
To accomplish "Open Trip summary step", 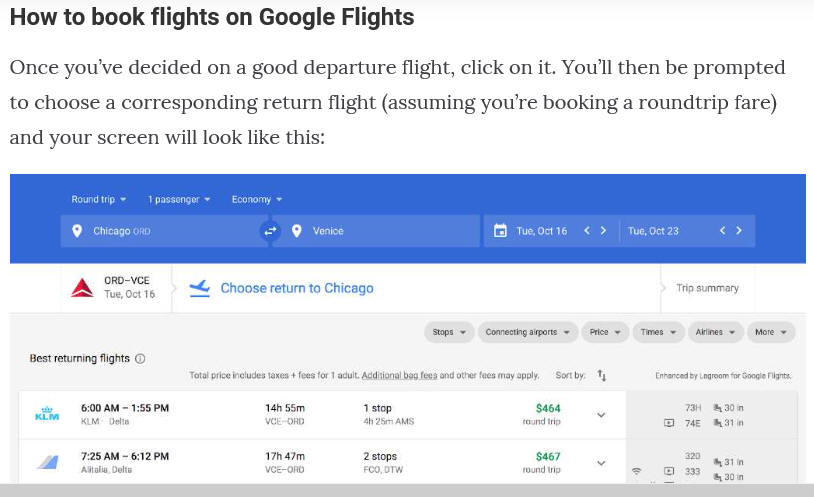I will coord(707,288).
